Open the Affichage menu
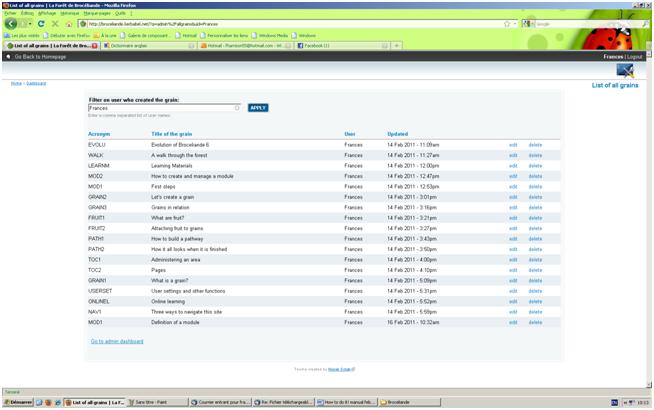 47,13
